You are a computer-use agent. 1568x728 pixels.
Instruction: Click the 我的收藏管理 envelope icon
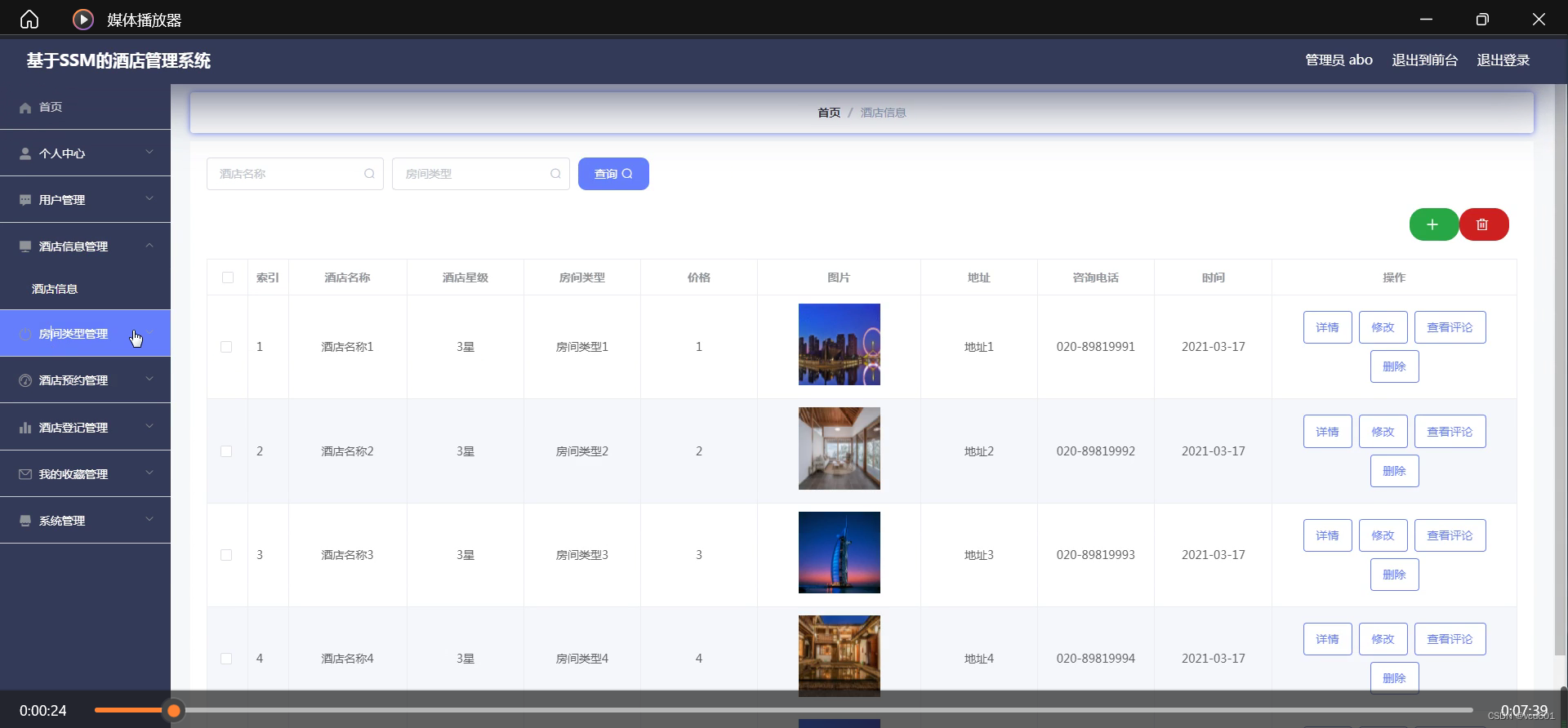tap(25, 474)
